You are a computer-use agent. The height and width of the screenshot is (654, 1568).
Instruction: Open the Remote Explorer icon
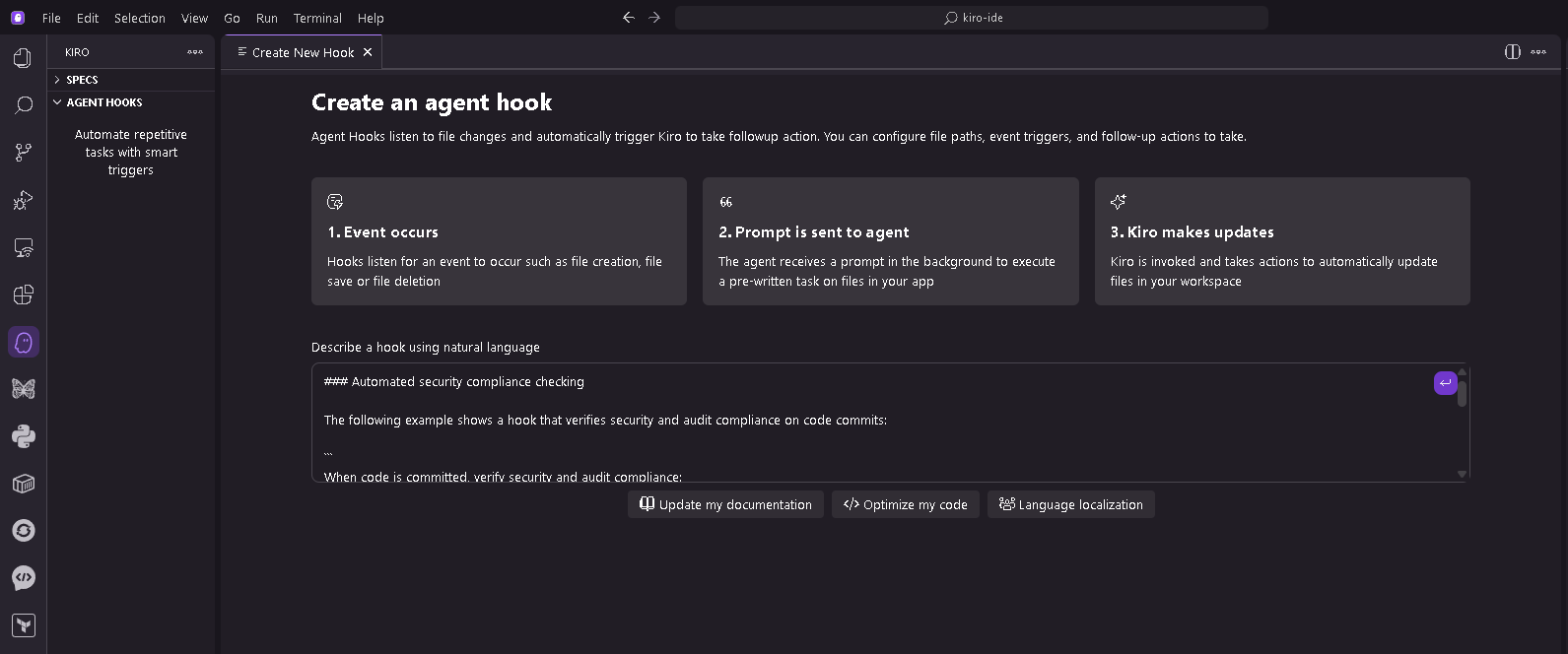[x=23, y=247]
